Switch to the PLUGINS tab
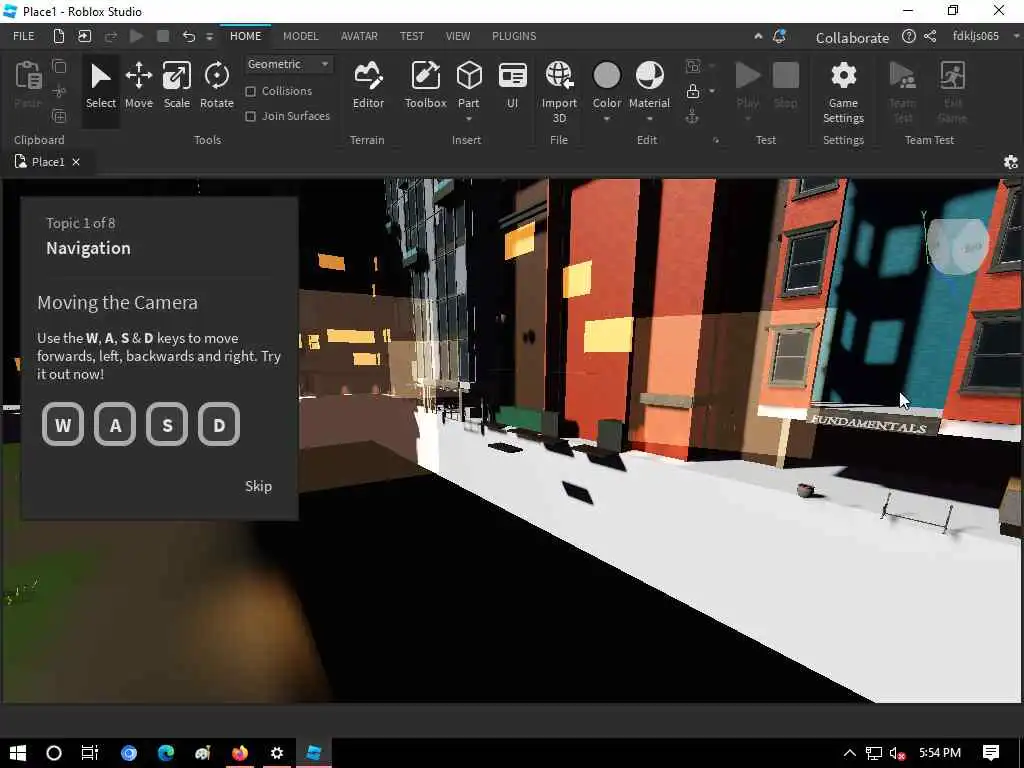The image size is (1024, 768). coord(514,37)
